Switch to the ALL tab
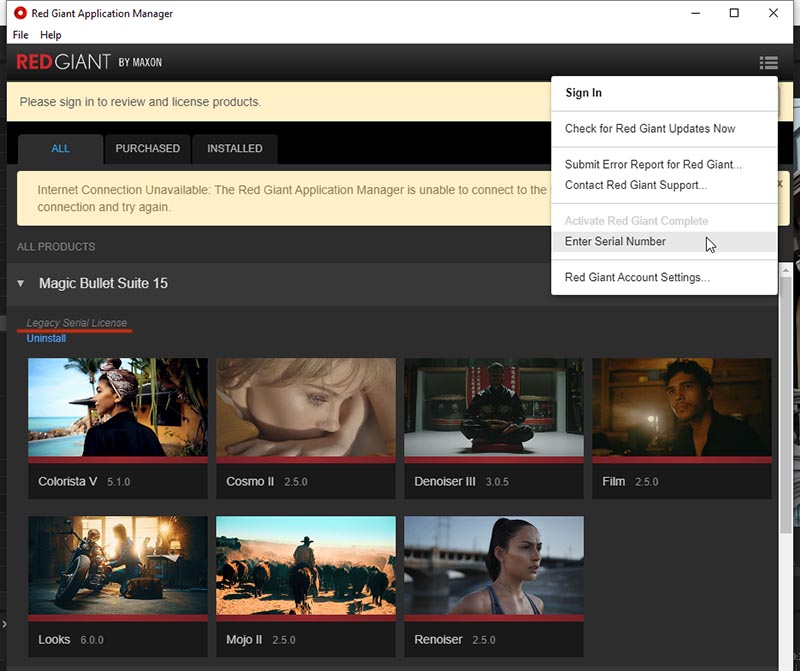800x671 pixels. (x=60, y=148)
